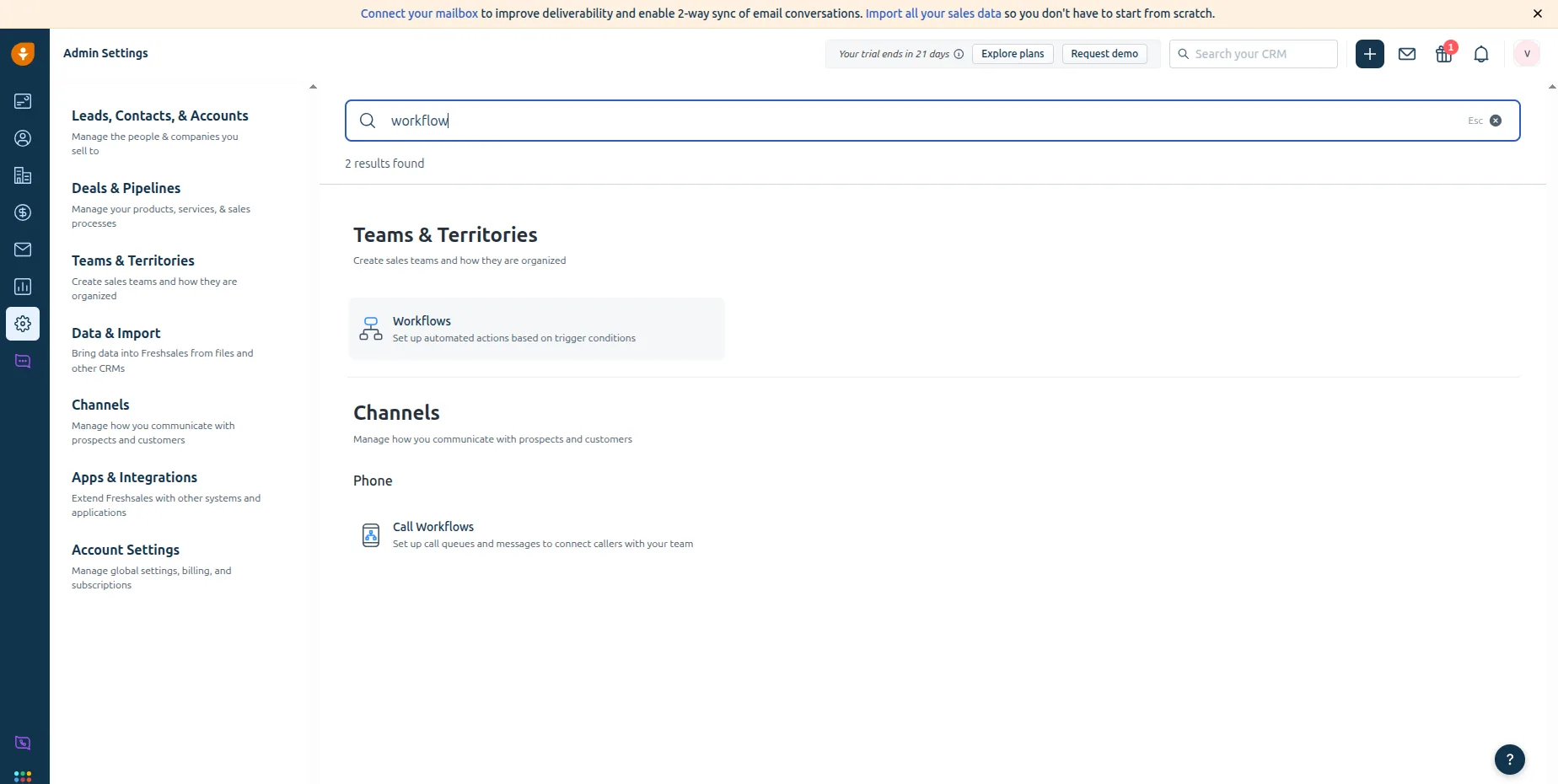Click the Search your CRM field
The width and height of the screenshot is (1558, 784).
(x=1254, y=54)
